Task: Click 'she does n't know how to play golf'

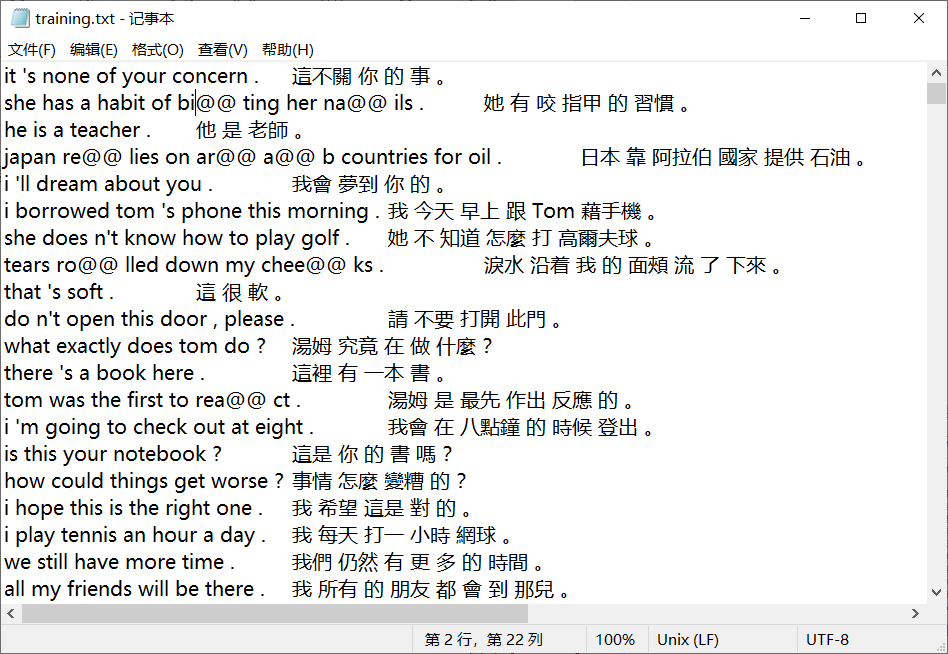Action: pos(172,238)
